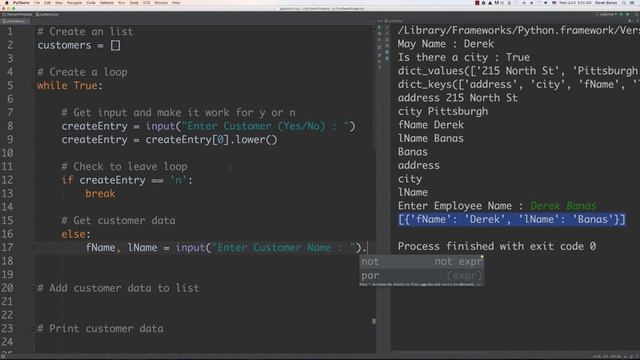Open the Edit menu

[x=47, y=3]
